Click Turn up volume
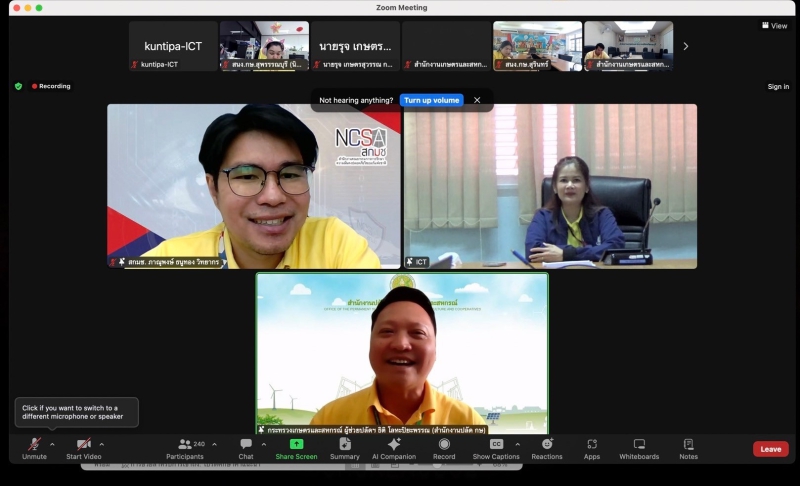 [432, 100]
